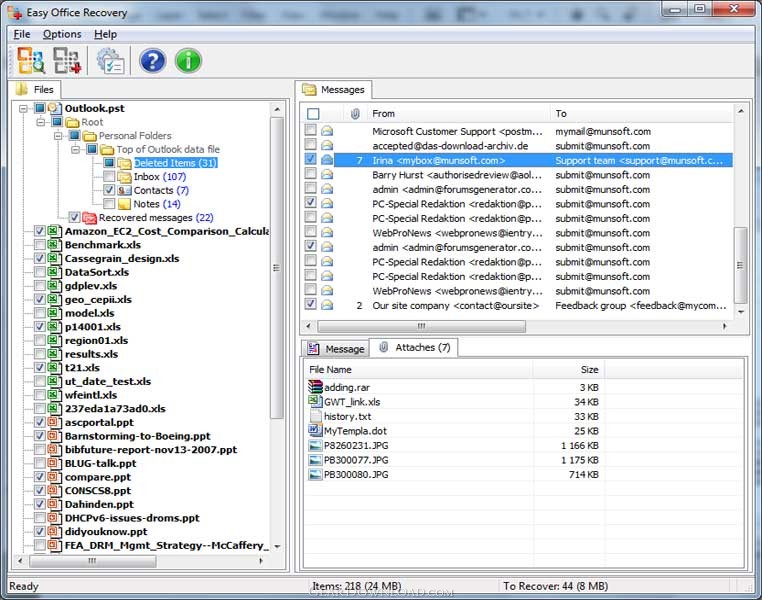Image resolution: width=762 pixels, height=600 pixels.
Task: Click the message list vertical scrollbar thumb
Action: tap(741, 265)
